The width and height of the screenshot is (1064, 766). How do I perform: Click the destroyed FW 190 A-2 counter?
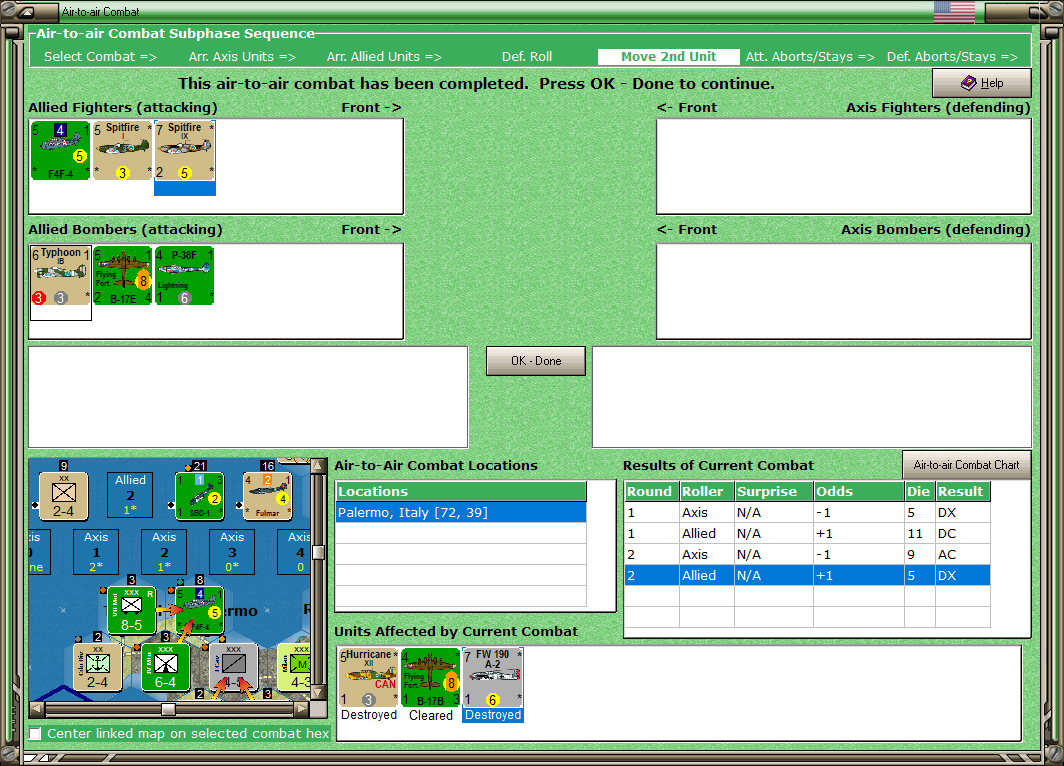pyautogui.click(x=493, y=677)
